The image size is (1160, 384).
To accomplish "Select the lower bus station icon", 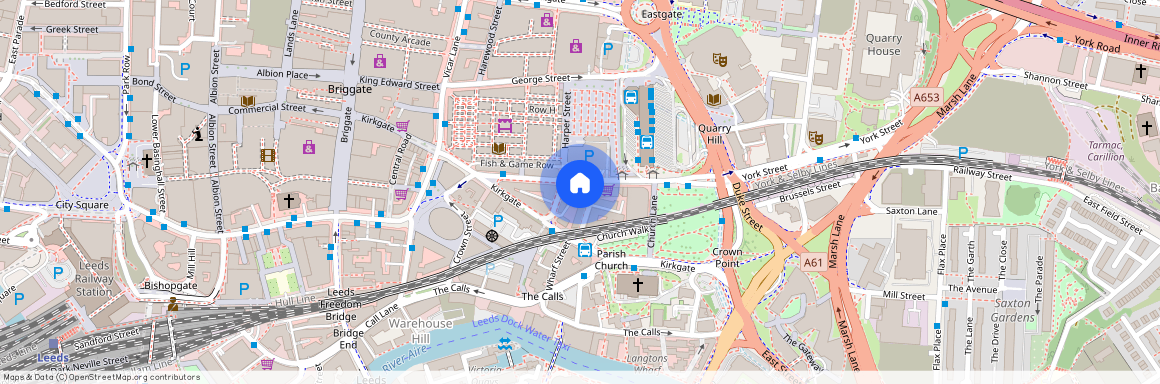I will click(x=646, y=142).
